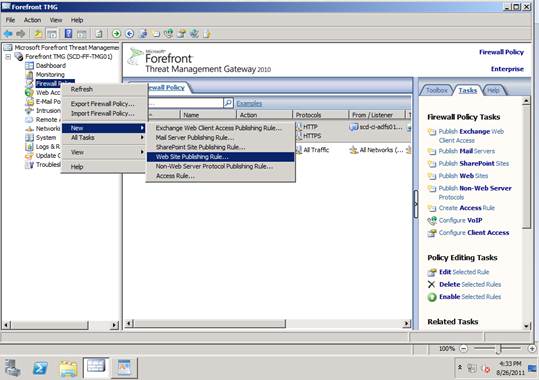Click the Examples link near search
The width and height of the screenshot is (539, 380).
pyautogui.click(x=249, y=103)
